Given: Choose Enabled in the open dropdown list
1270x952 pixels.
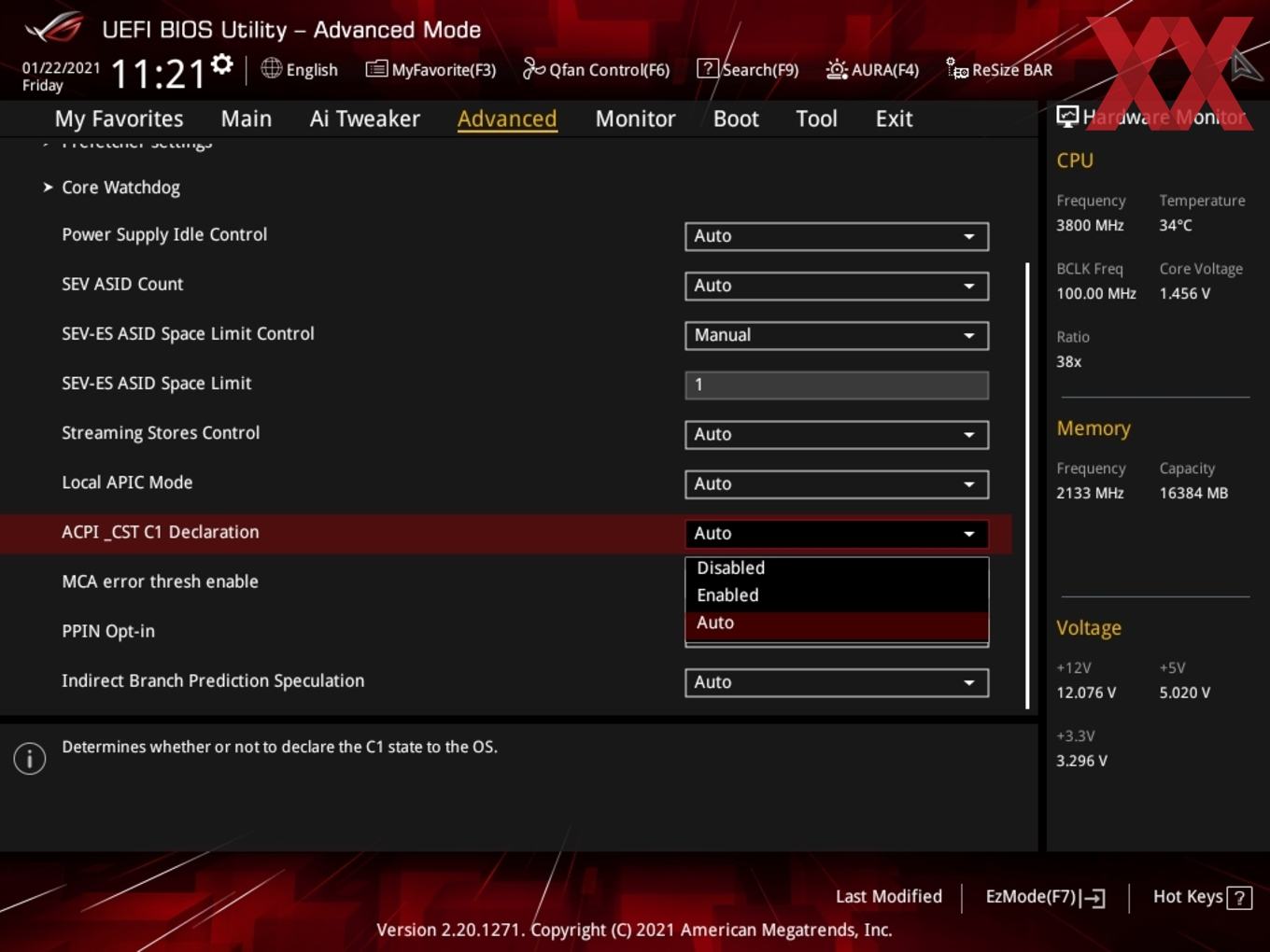Looking at the screenshot, I should [837, 595].
